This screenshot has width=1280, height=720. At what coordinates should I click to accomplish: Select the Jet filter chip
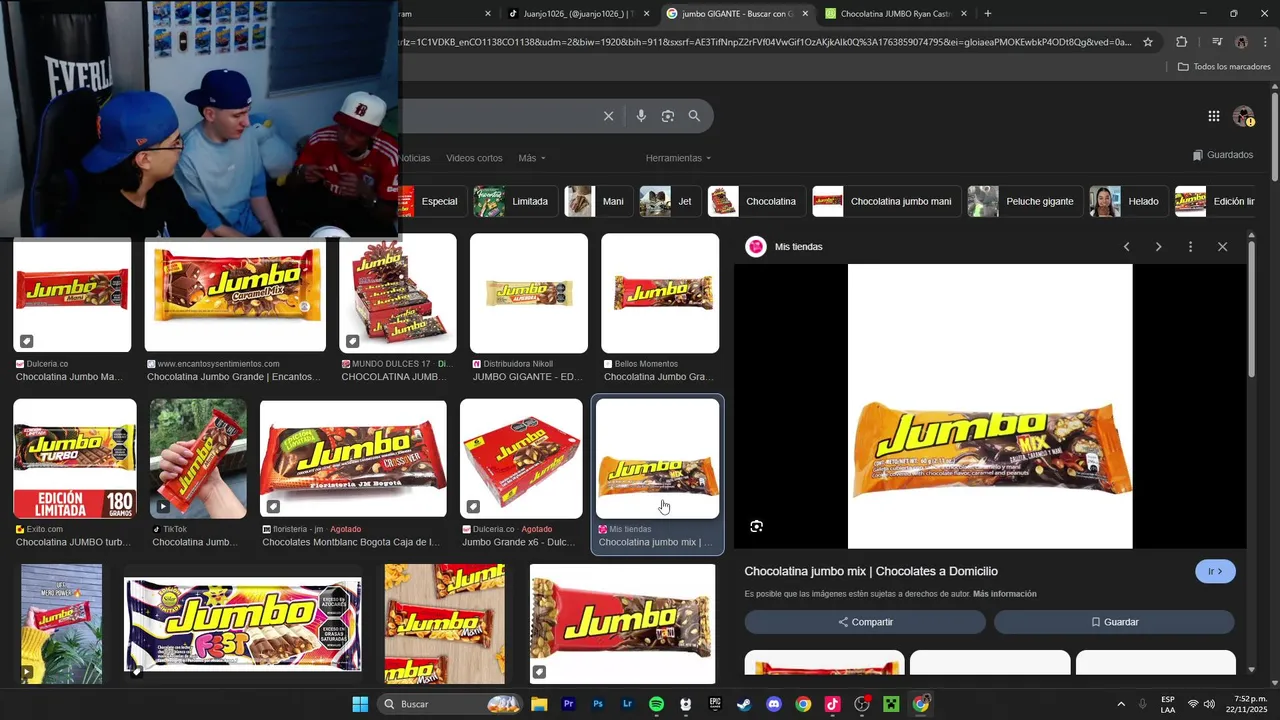tap(669, 201)
